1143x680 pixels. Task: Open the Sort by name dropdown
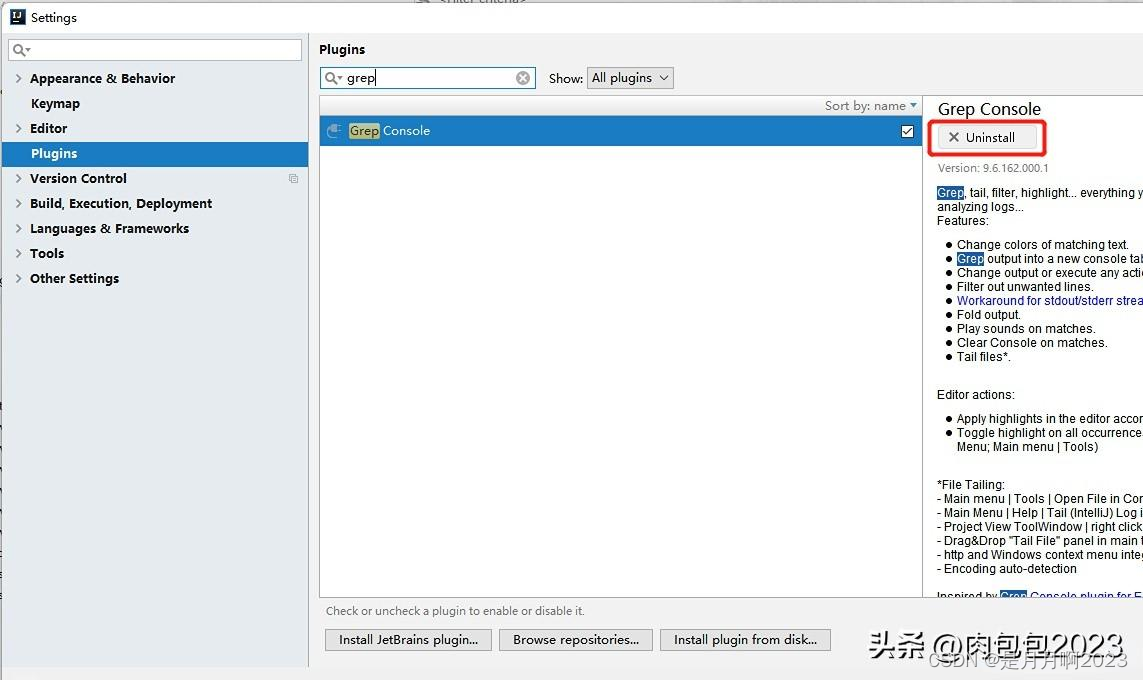tap(870, 106)
